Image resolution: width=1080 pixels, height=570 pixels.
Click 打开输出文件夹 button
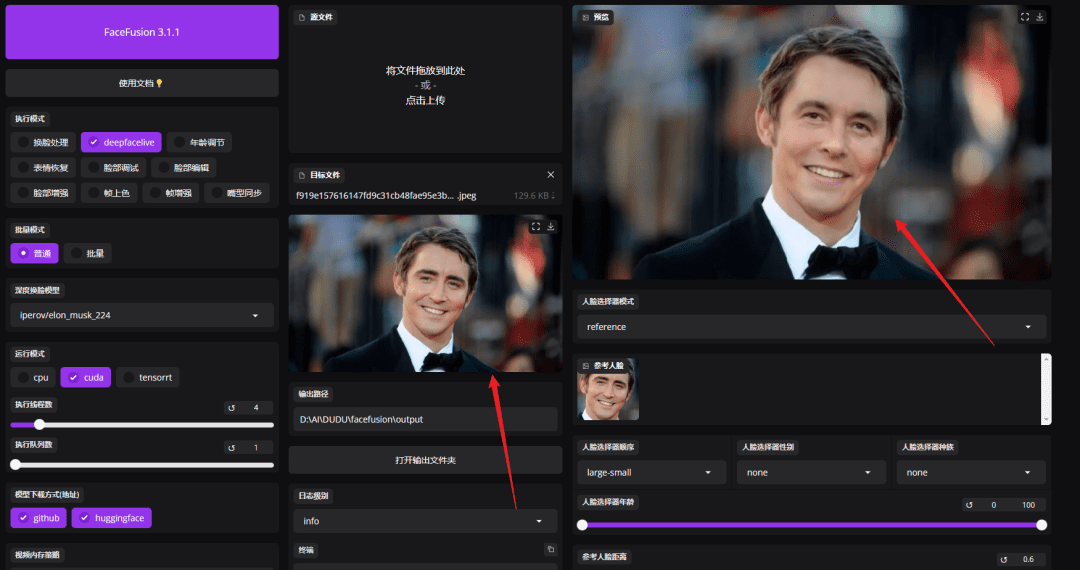[425, 460]
